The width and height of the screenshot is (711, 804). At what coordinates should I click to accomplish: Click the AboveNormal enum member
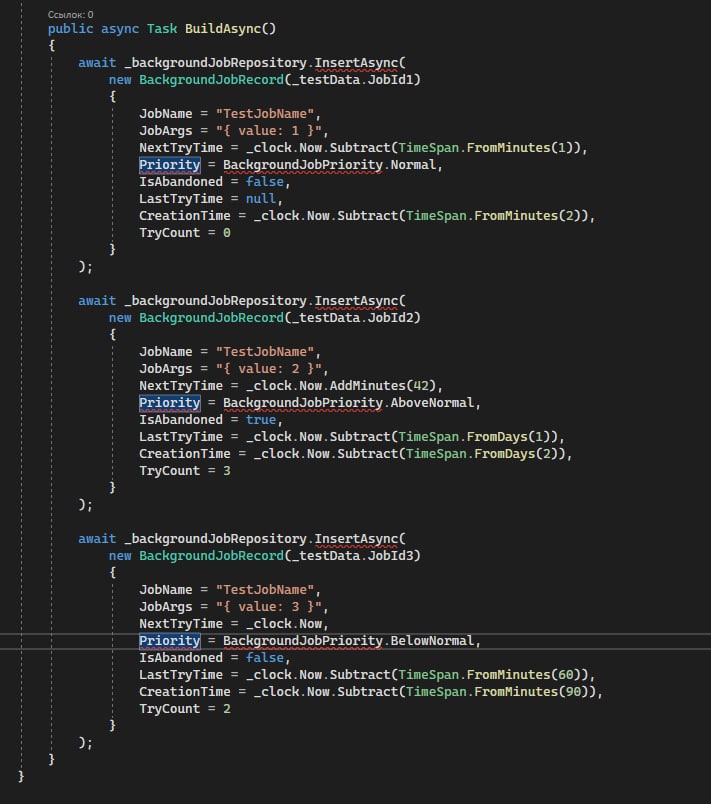tap(432, 403)
